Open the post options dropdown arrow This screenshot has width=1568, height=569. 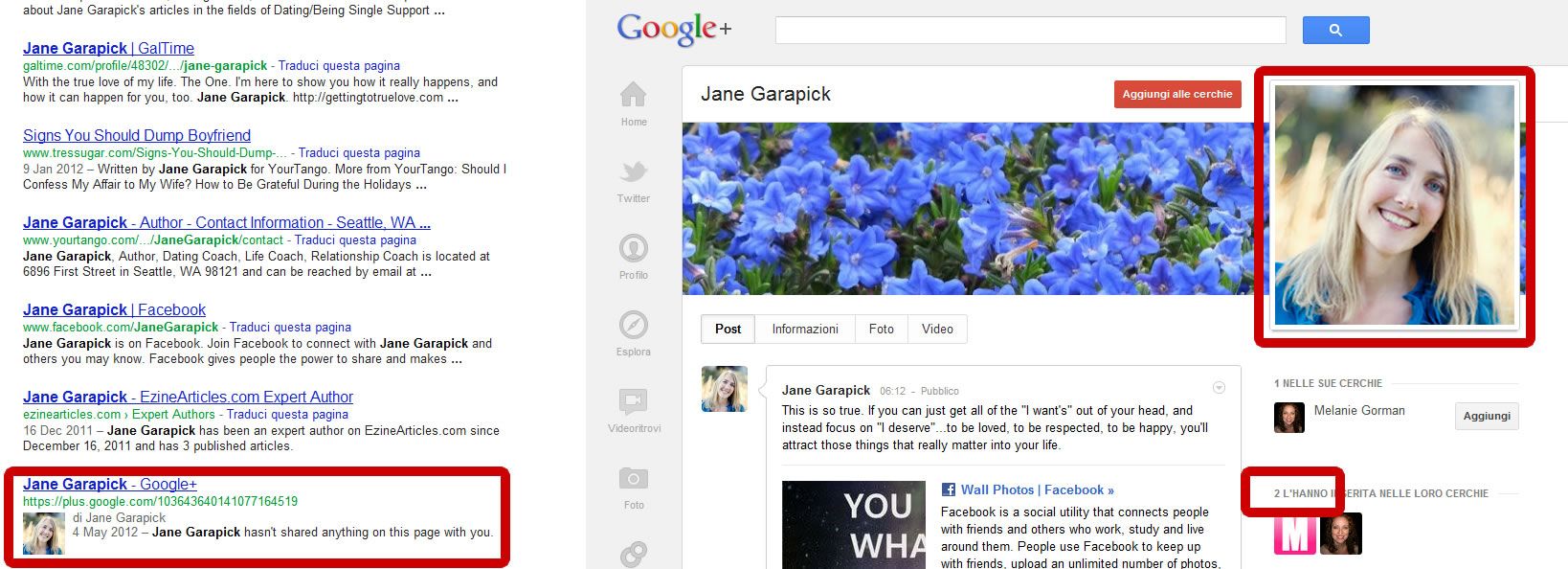1219,388
